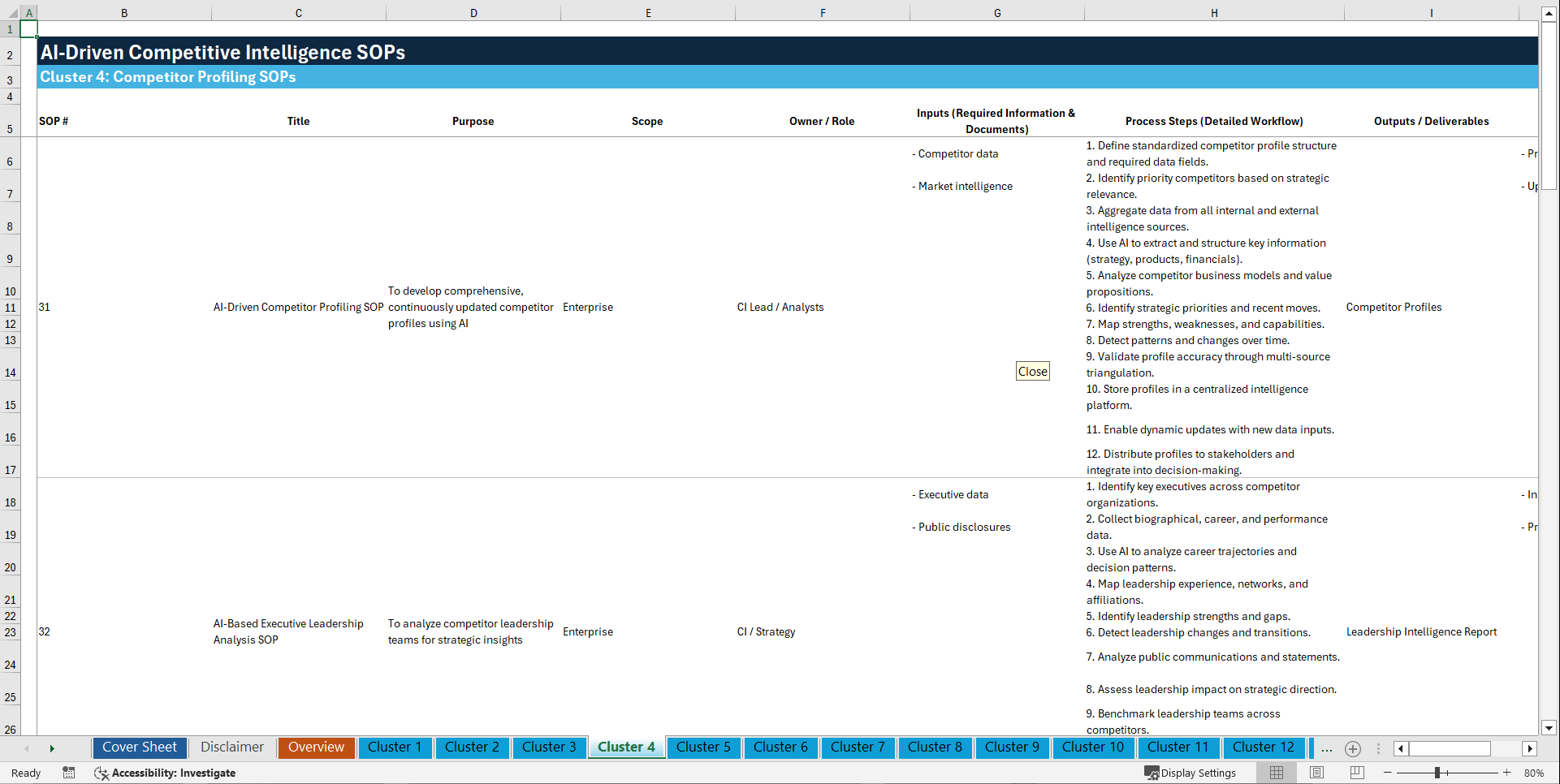
Task: Zoom out using the minus icon
Action: (x=1388, y=773)
